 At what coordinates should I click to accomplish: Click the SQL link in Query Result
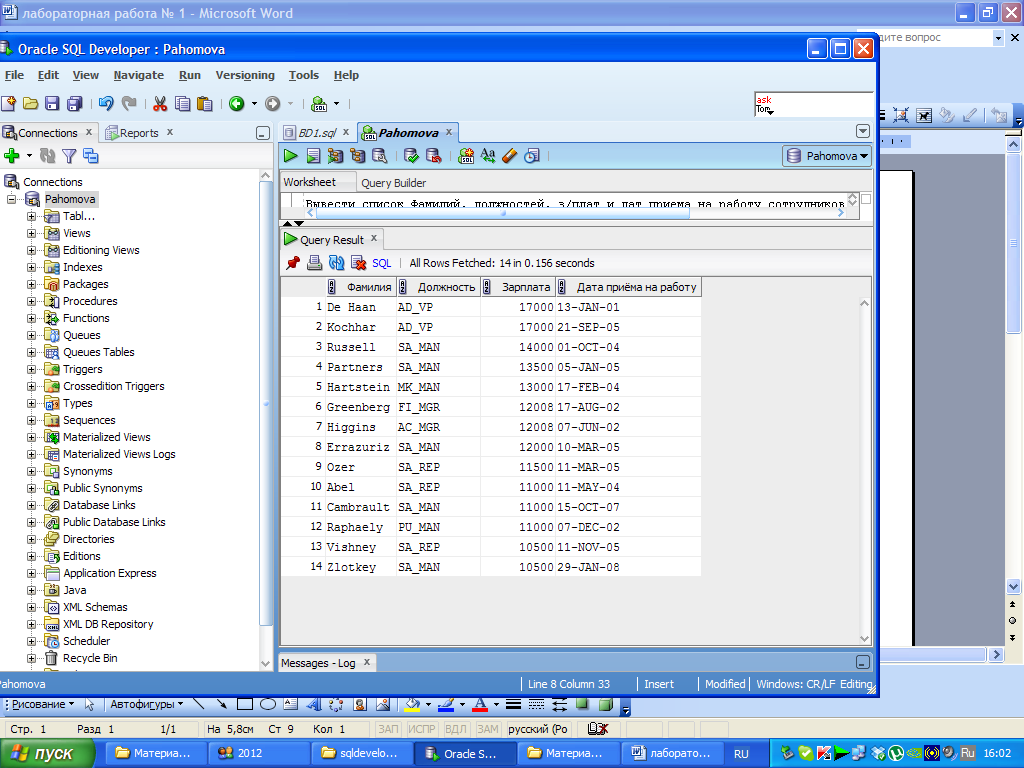click(381, 263)
